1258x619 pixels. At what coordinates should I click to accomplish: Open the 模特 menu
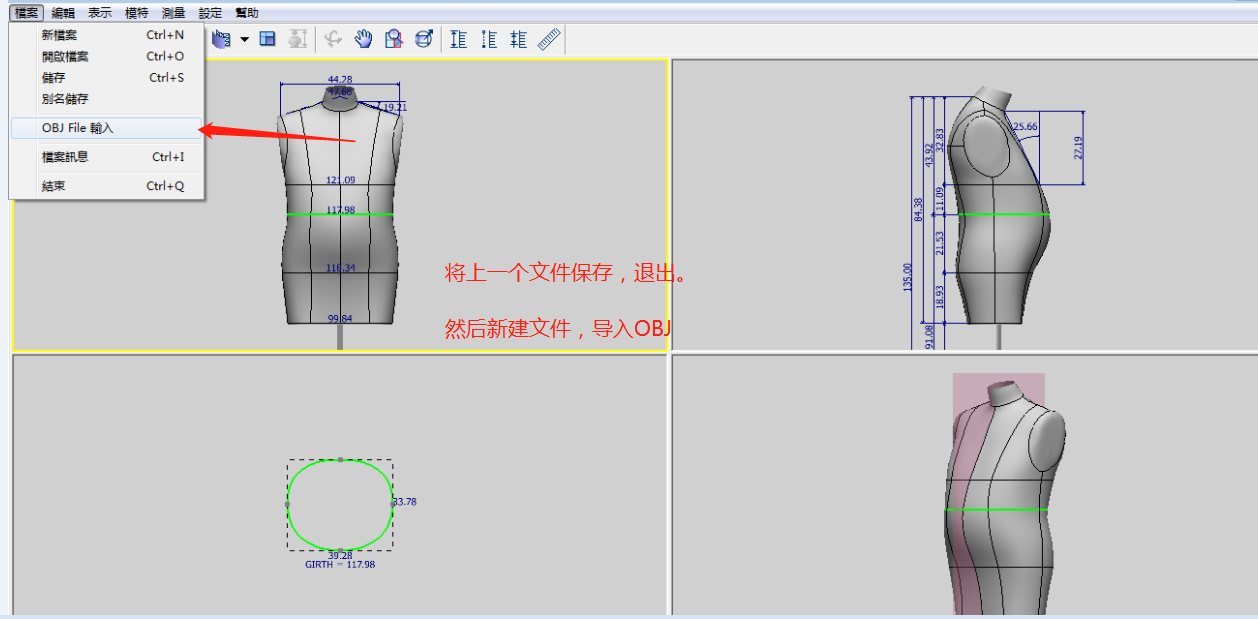tap(137, 13)
